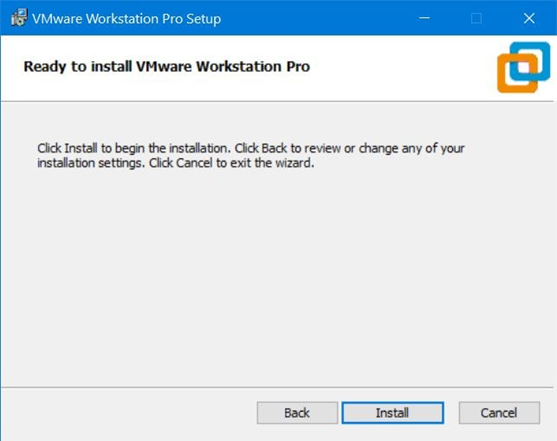The height and width of the screenshot is (441, 557).
Task: Click the footer area left of Back button
Action: pos(128,413)
